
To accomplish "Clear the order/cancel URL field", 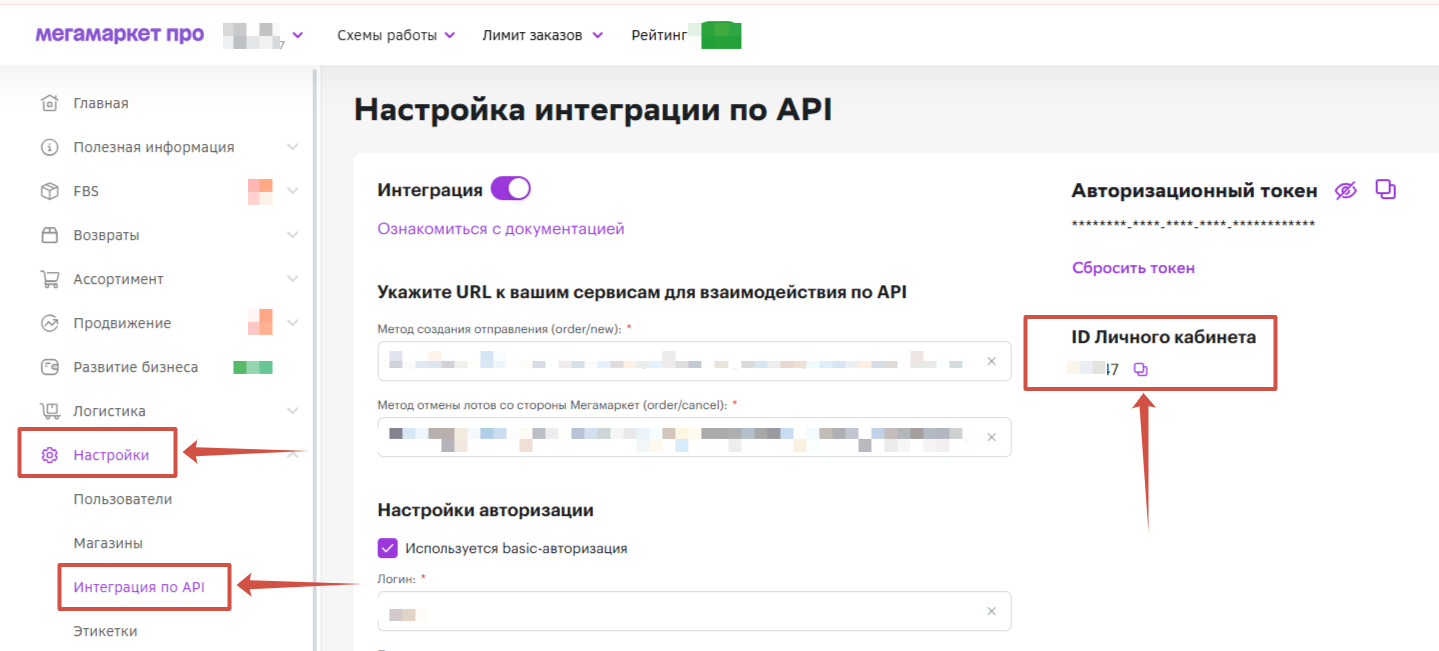I will click(991, 437).
